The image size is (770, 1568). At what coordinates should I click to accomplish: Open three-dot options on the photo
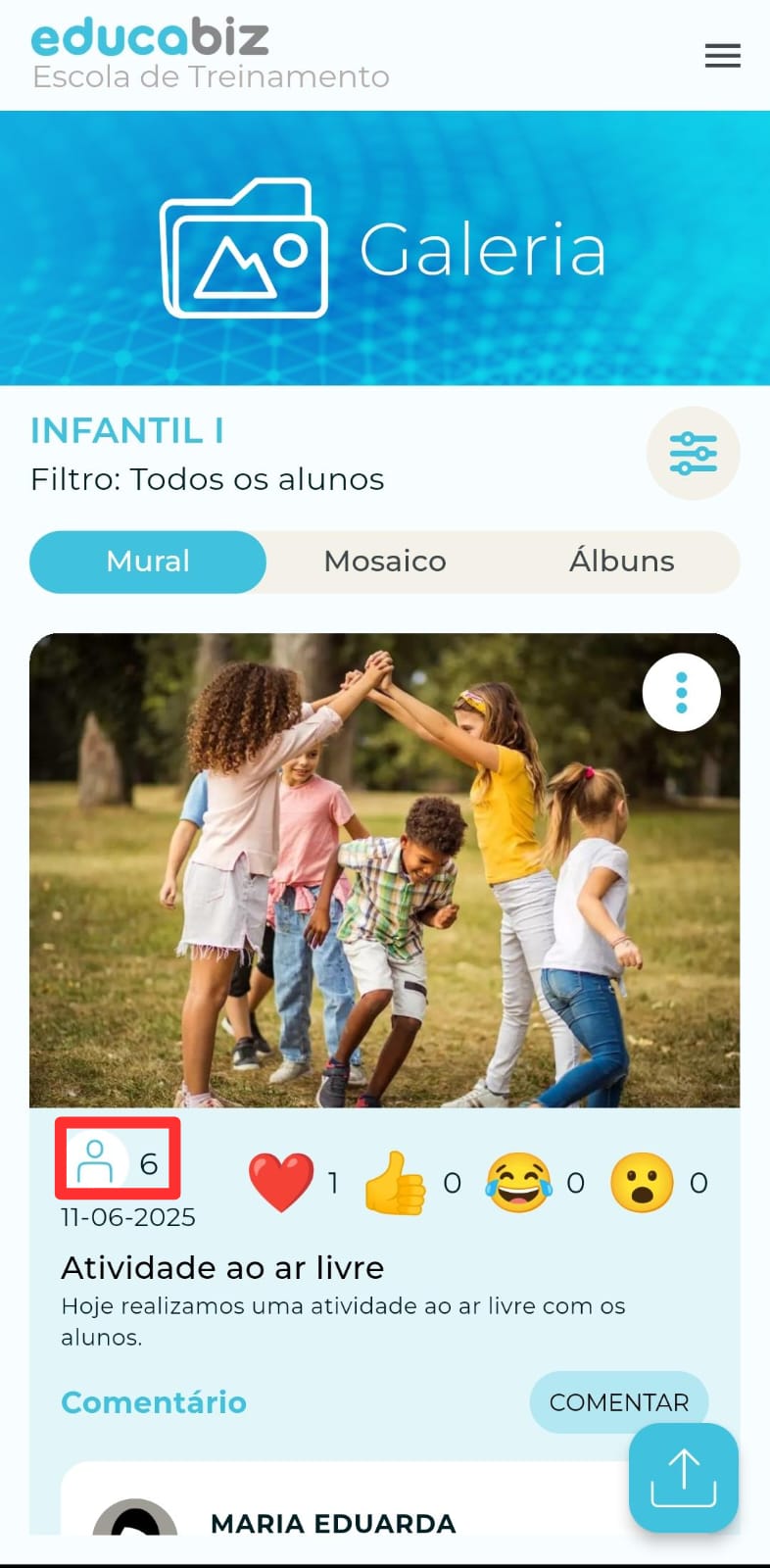[681, 692]
